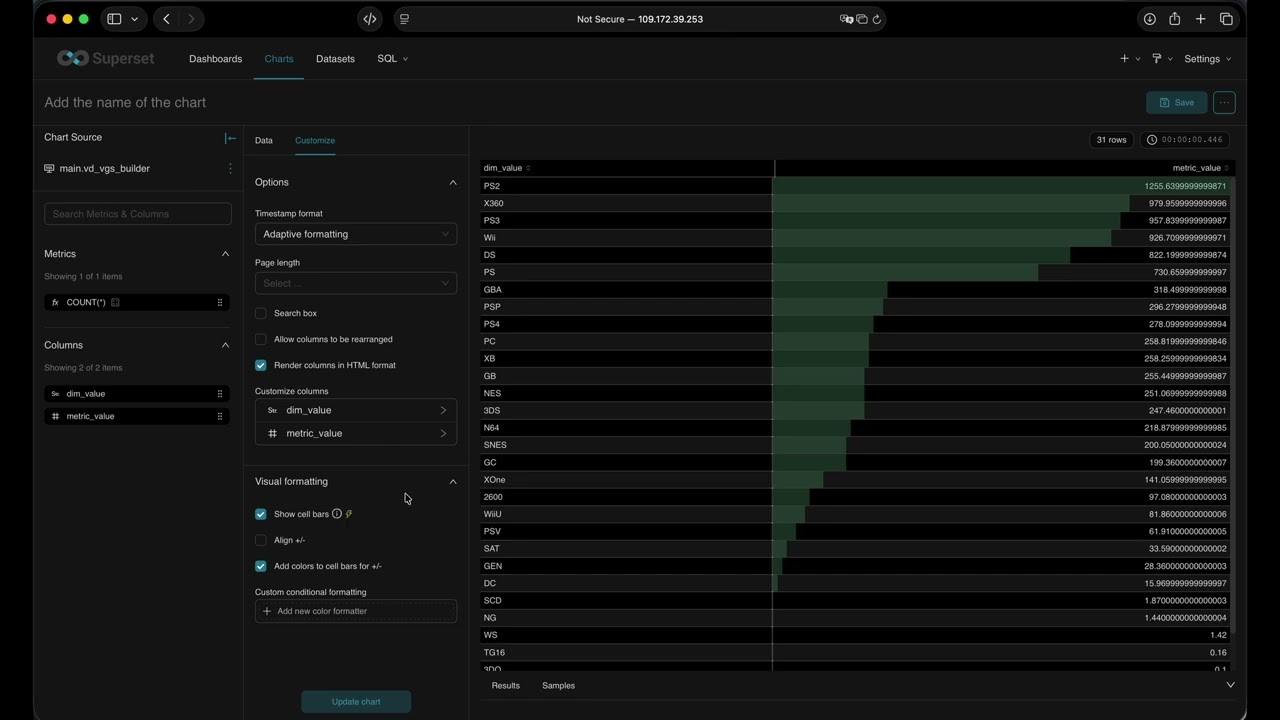Open the Page length select dropdown

(356, 283)
